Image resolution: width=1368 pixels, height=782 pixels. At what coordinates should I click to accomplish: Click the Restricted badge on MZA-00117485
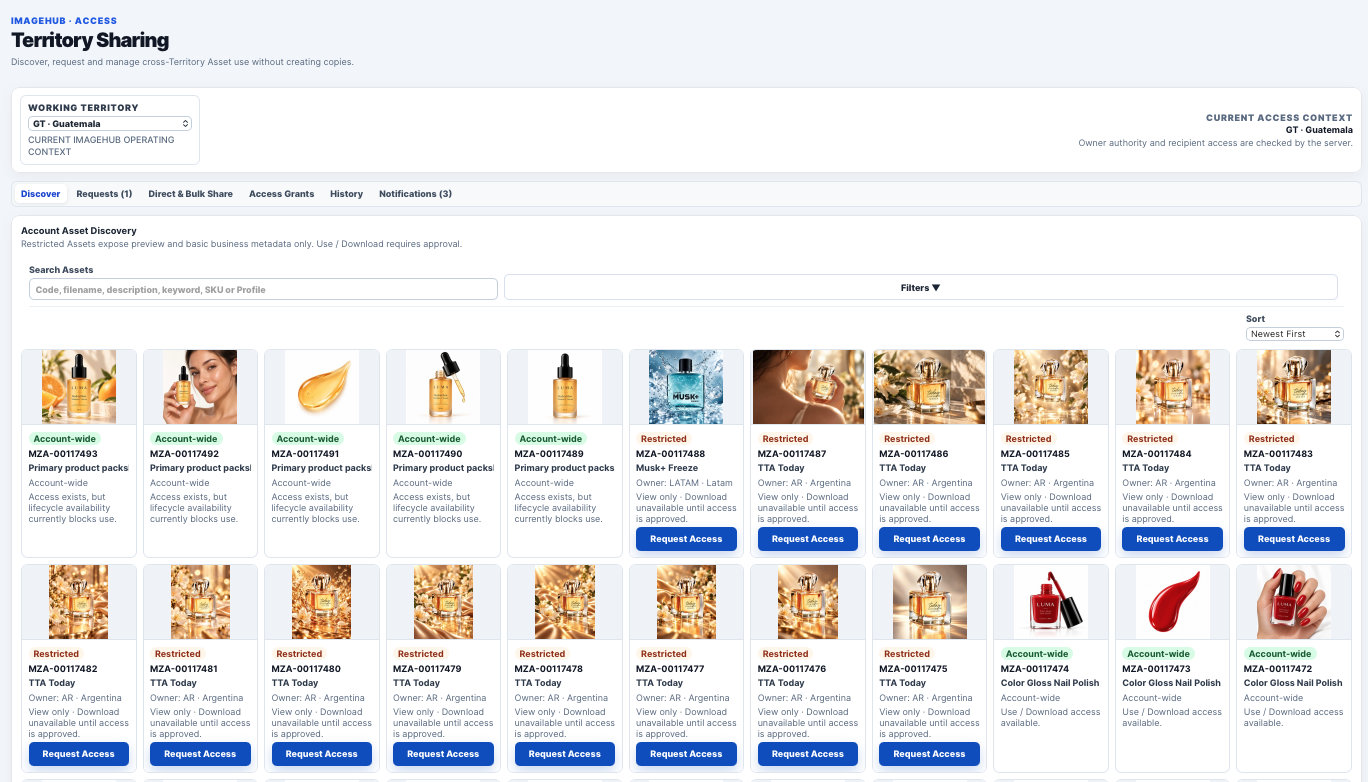pyautogui.click(x=1028, y=439)
